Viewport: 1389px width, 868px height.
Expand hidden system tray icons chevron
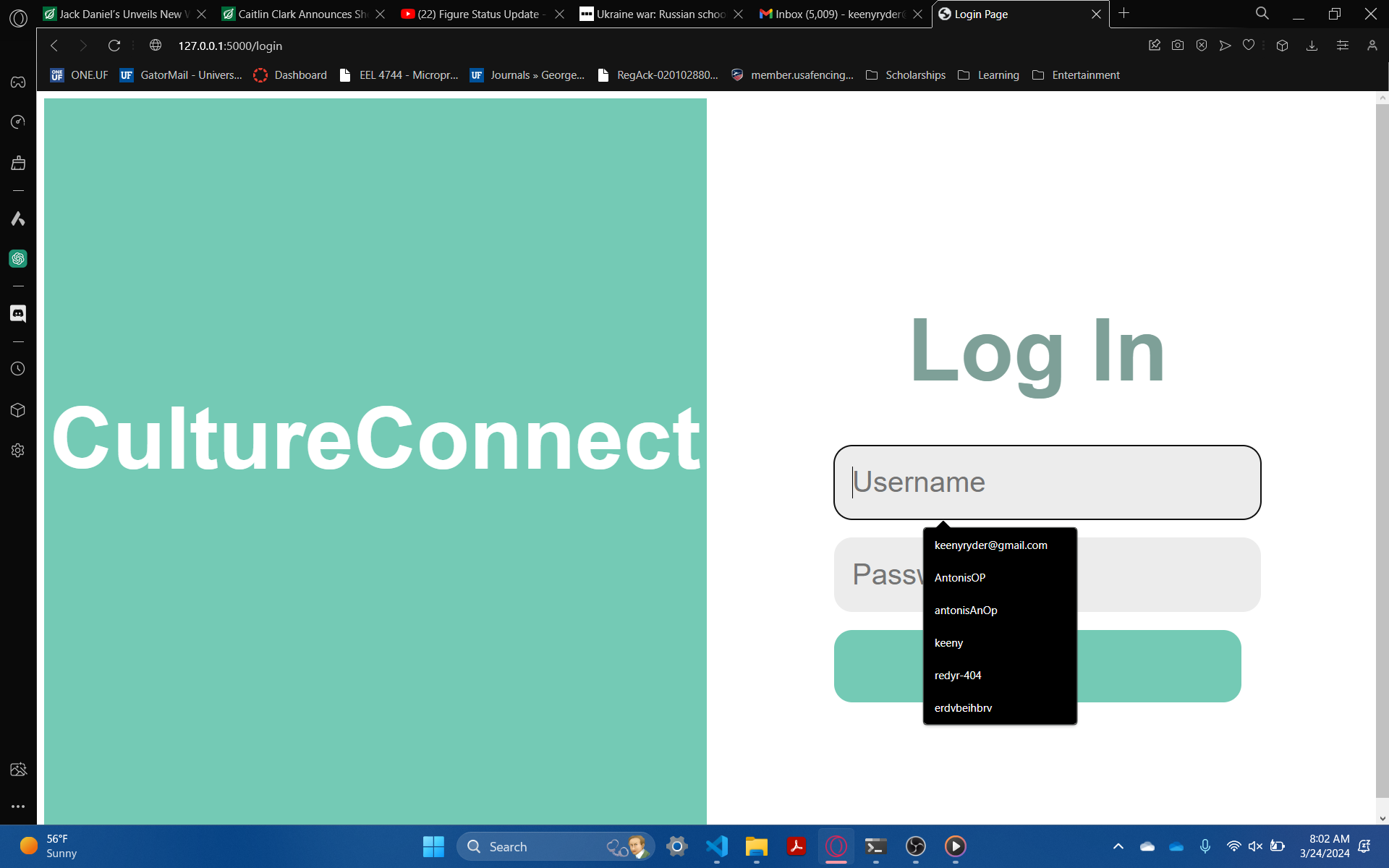tap(1118, 846)
